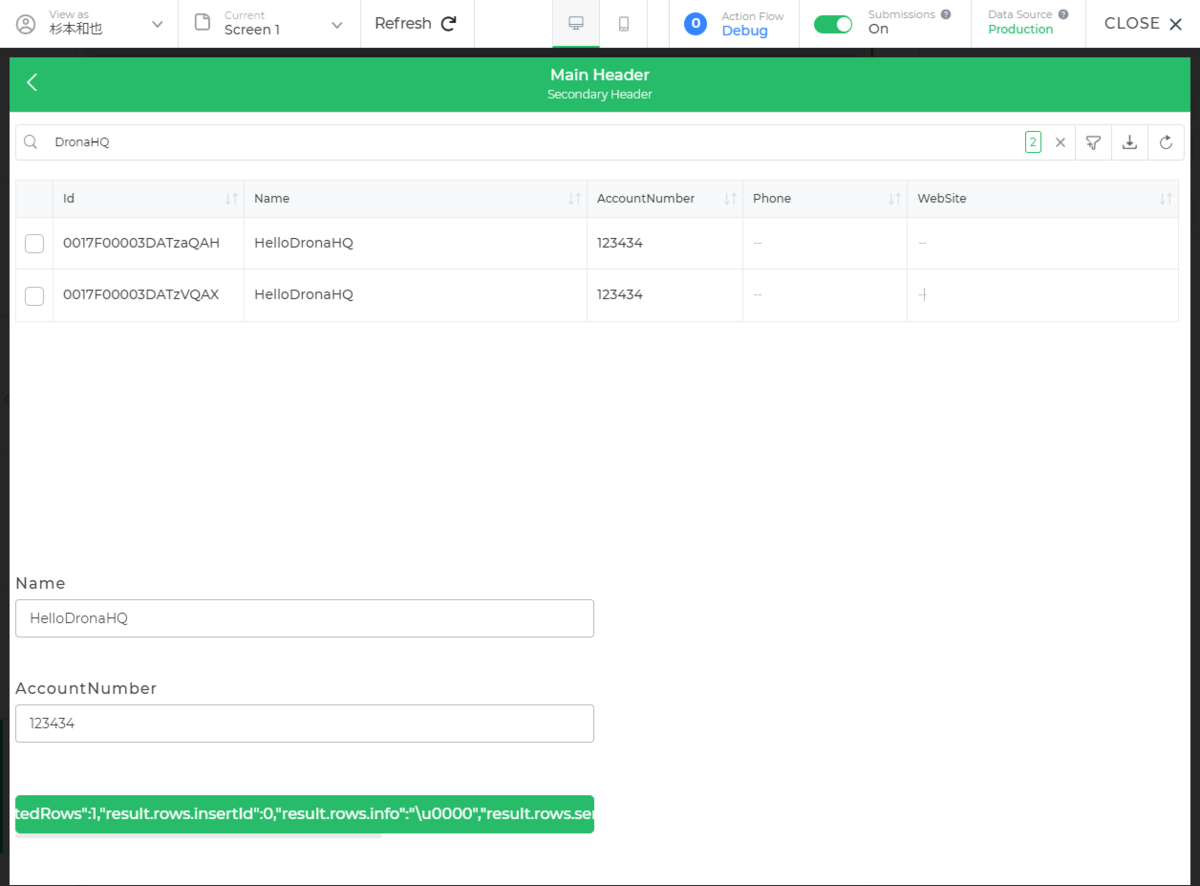Click the Name input field
1200x886 pixels.
point(305,618)
